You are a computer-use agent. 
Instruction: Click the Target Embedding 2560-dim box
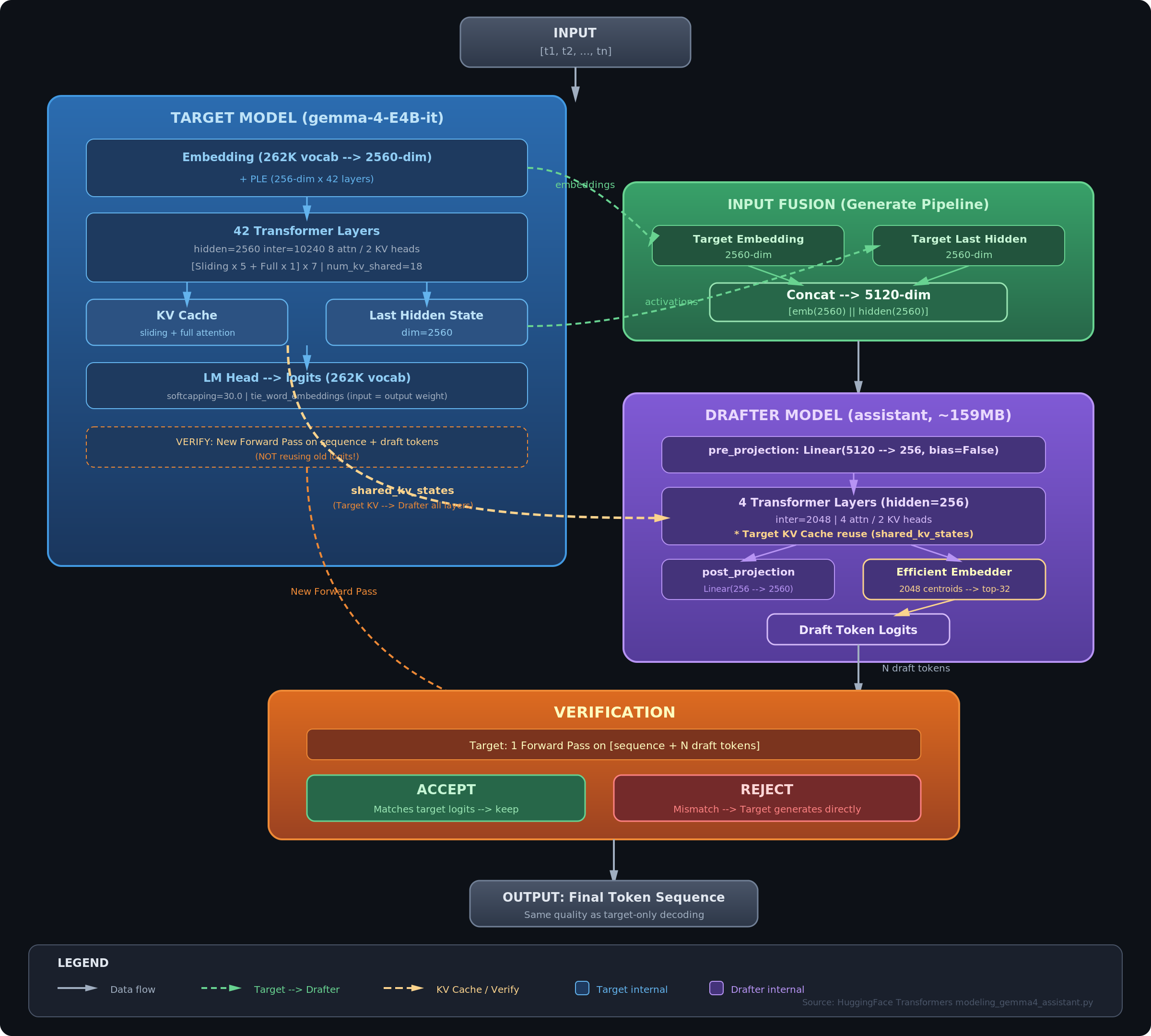(x=748, y=246)
